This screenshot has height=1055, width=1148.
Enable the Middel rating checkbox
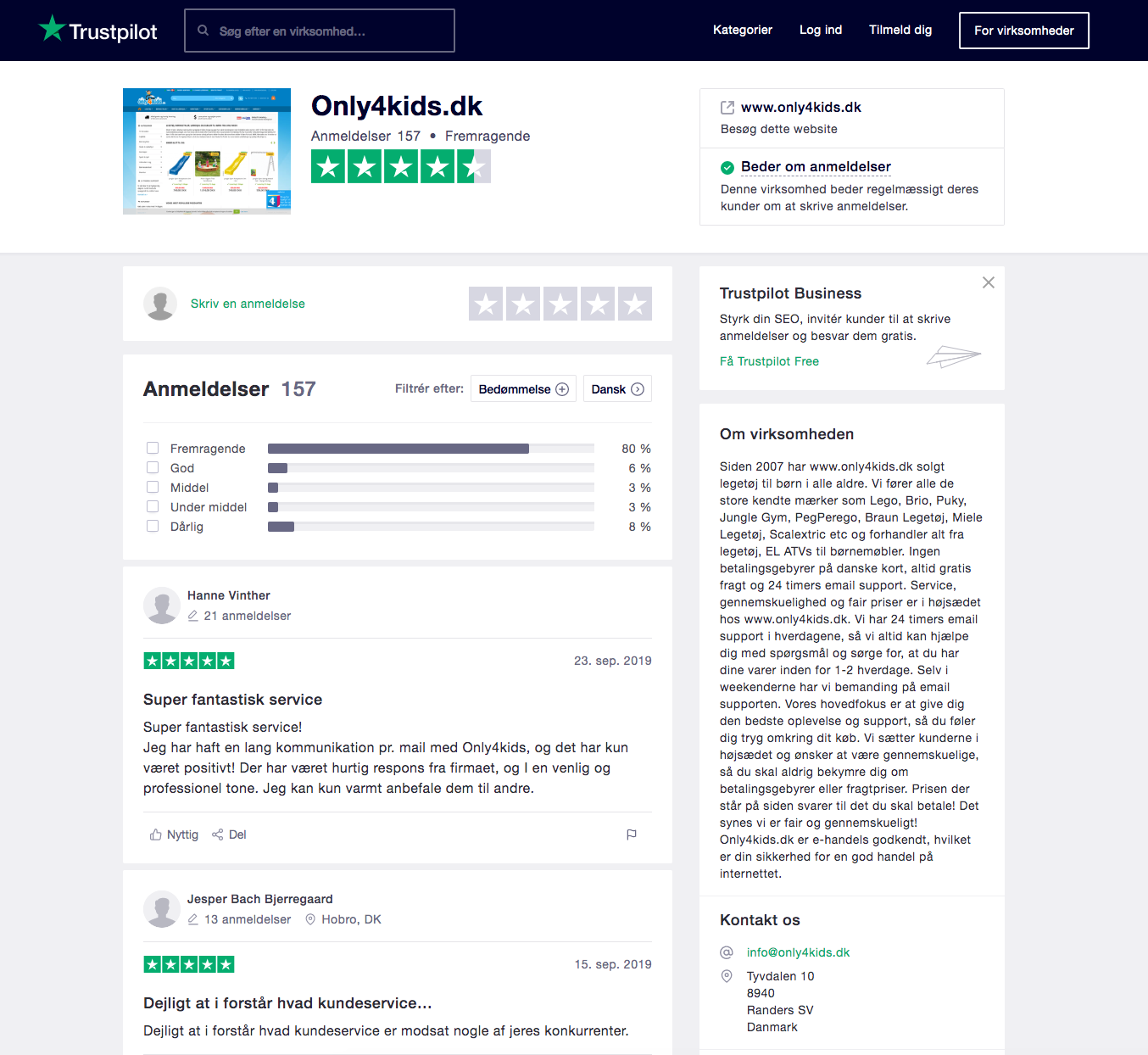[153, 487]
